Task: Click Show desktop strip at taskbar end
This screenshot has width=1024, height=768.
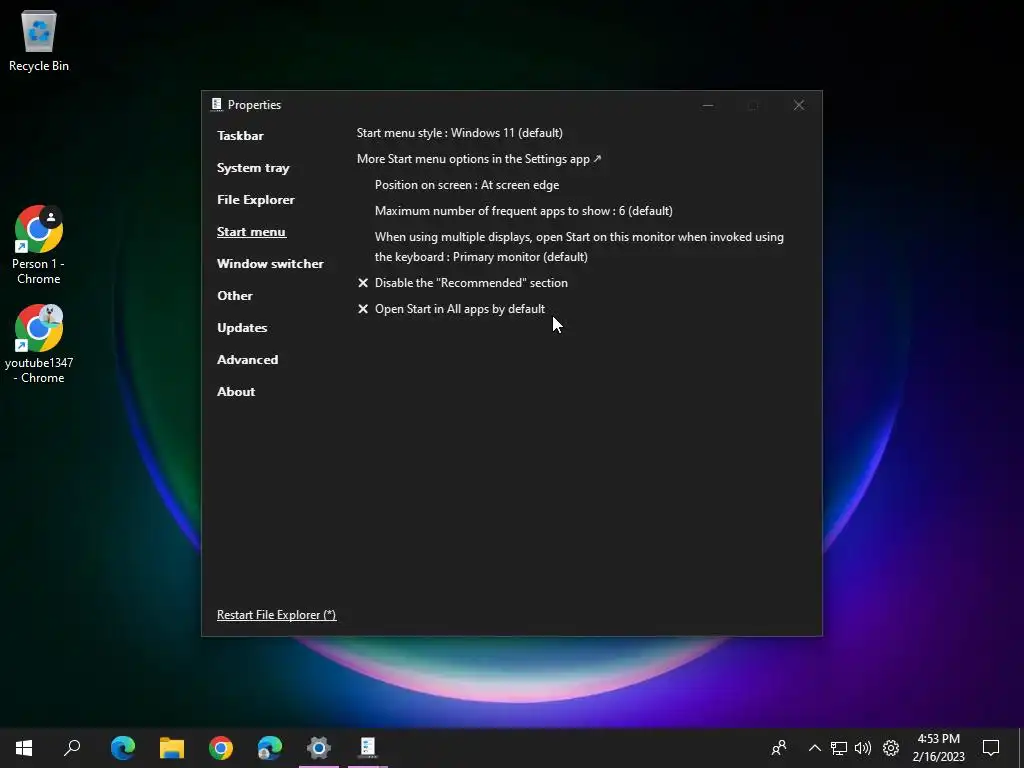Action: (1021, 748)
